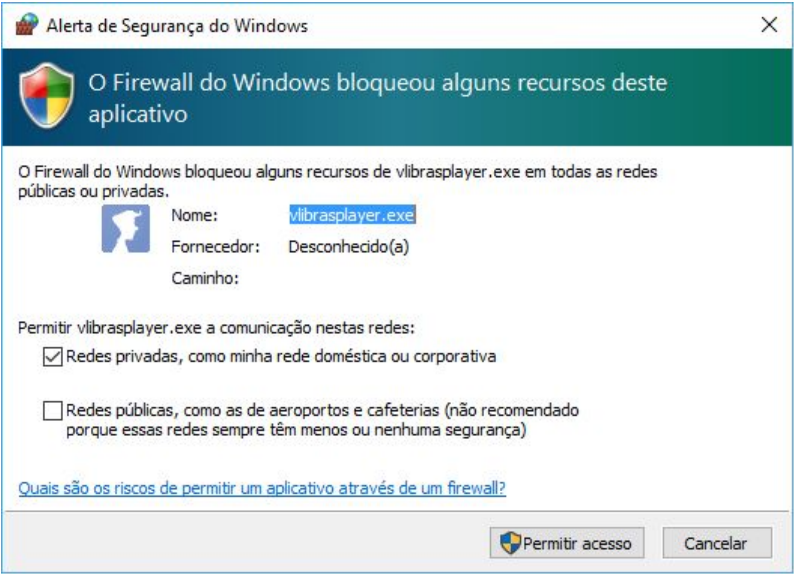Click the description mentioning públicas ou privadas
Screen dimensions: 794x574
click(338, 181)
